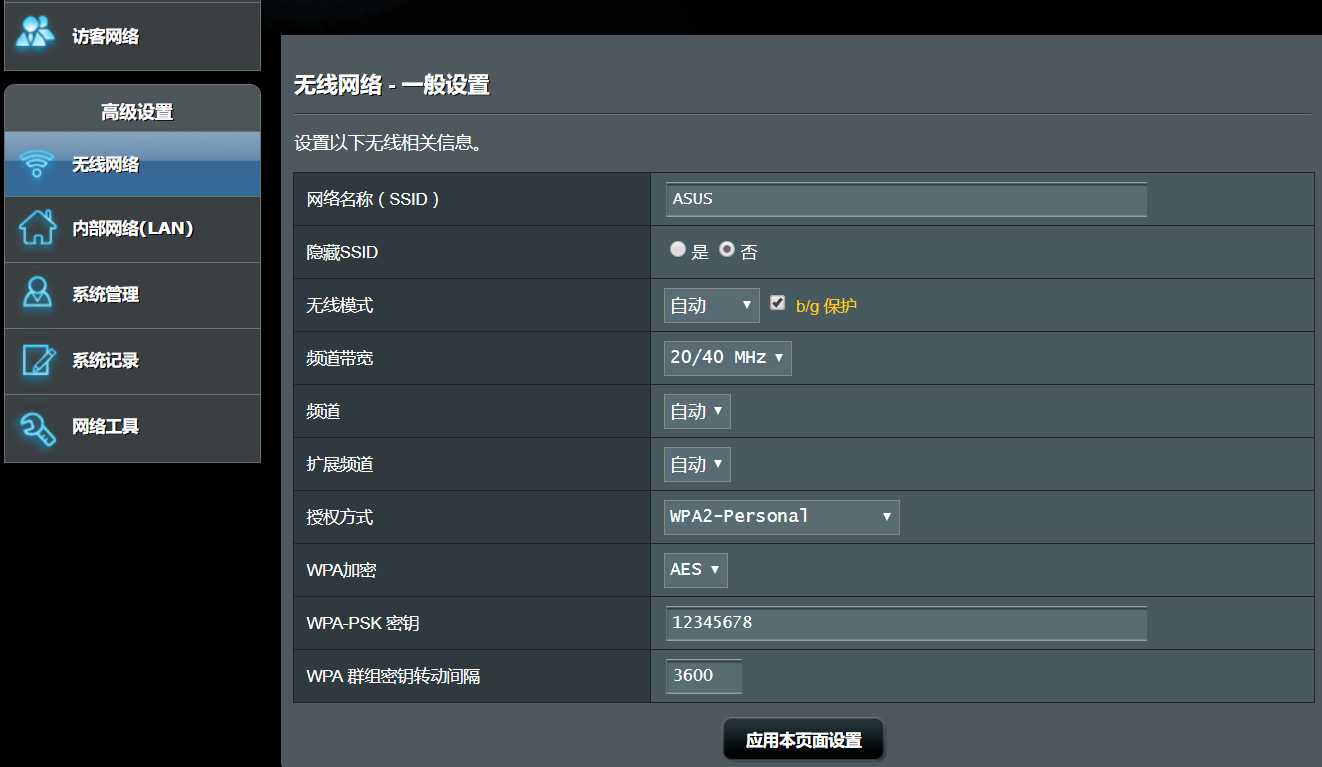Open 系统管理 menu entry
Screen dimensions: 1322x767
132,295
